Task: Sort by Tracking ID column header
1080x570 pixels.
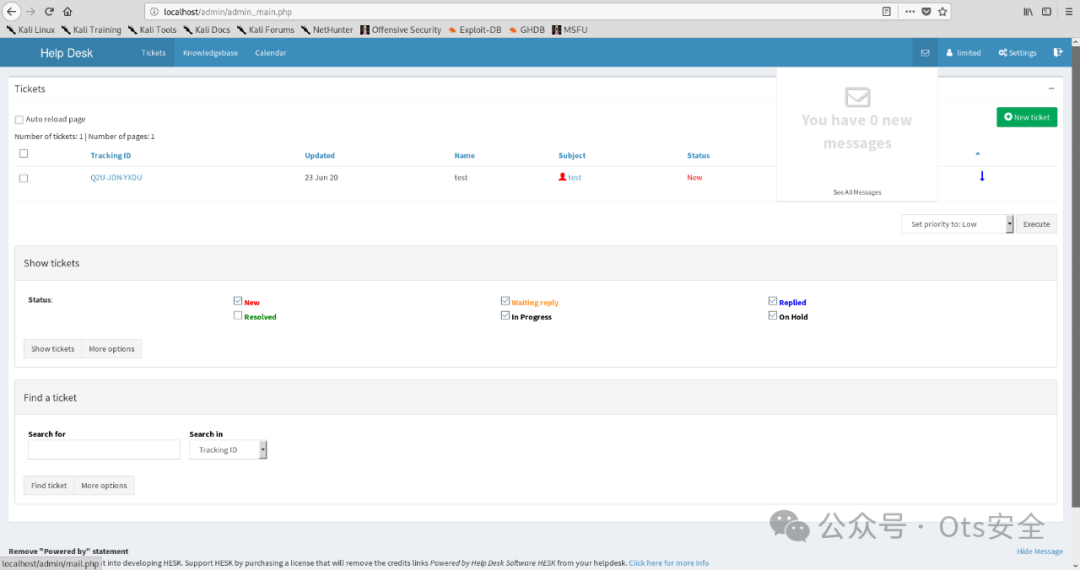Action: [x=110, y=156]
